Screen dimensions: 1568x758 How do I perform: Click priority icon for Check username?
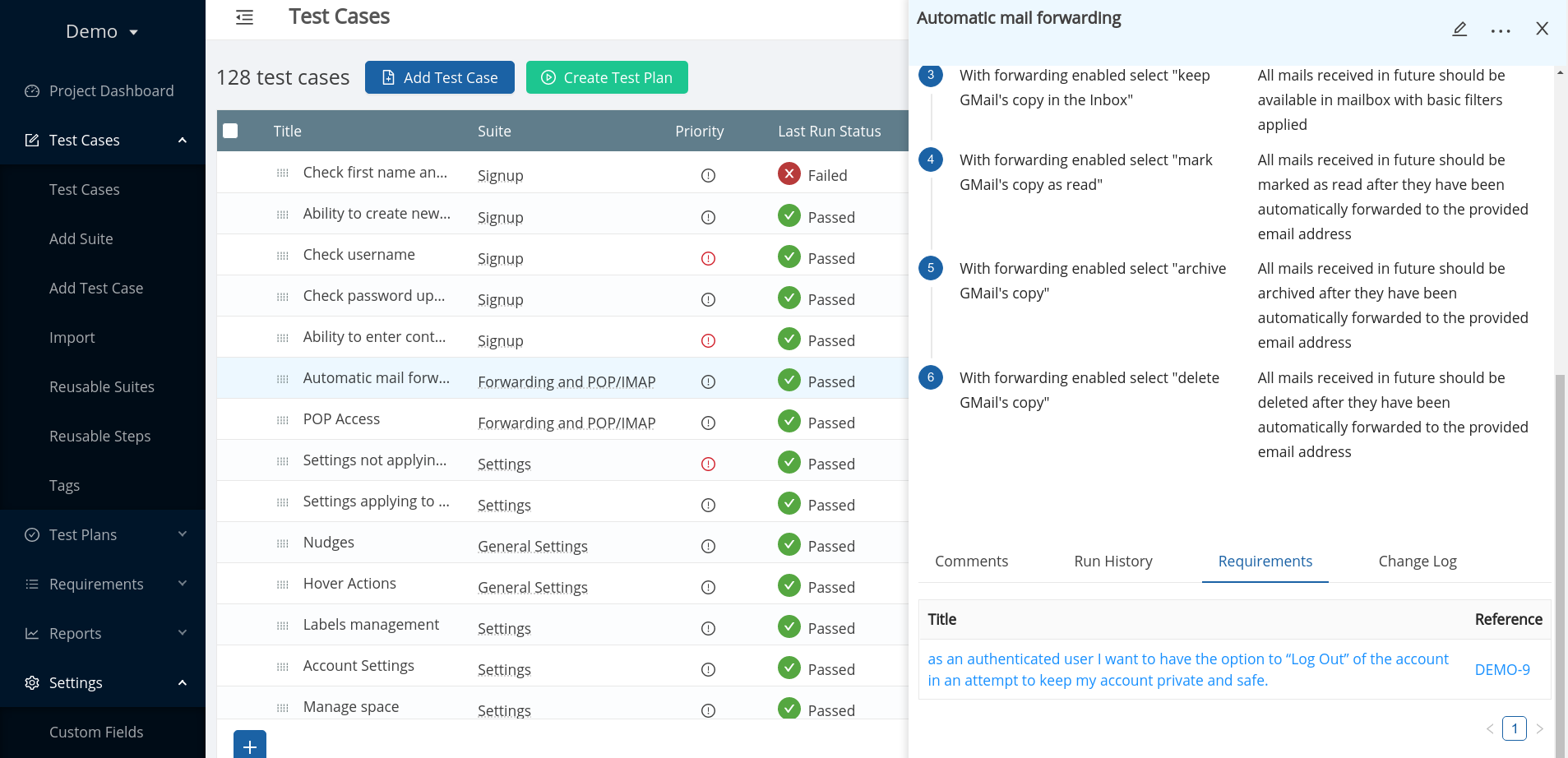708,258
